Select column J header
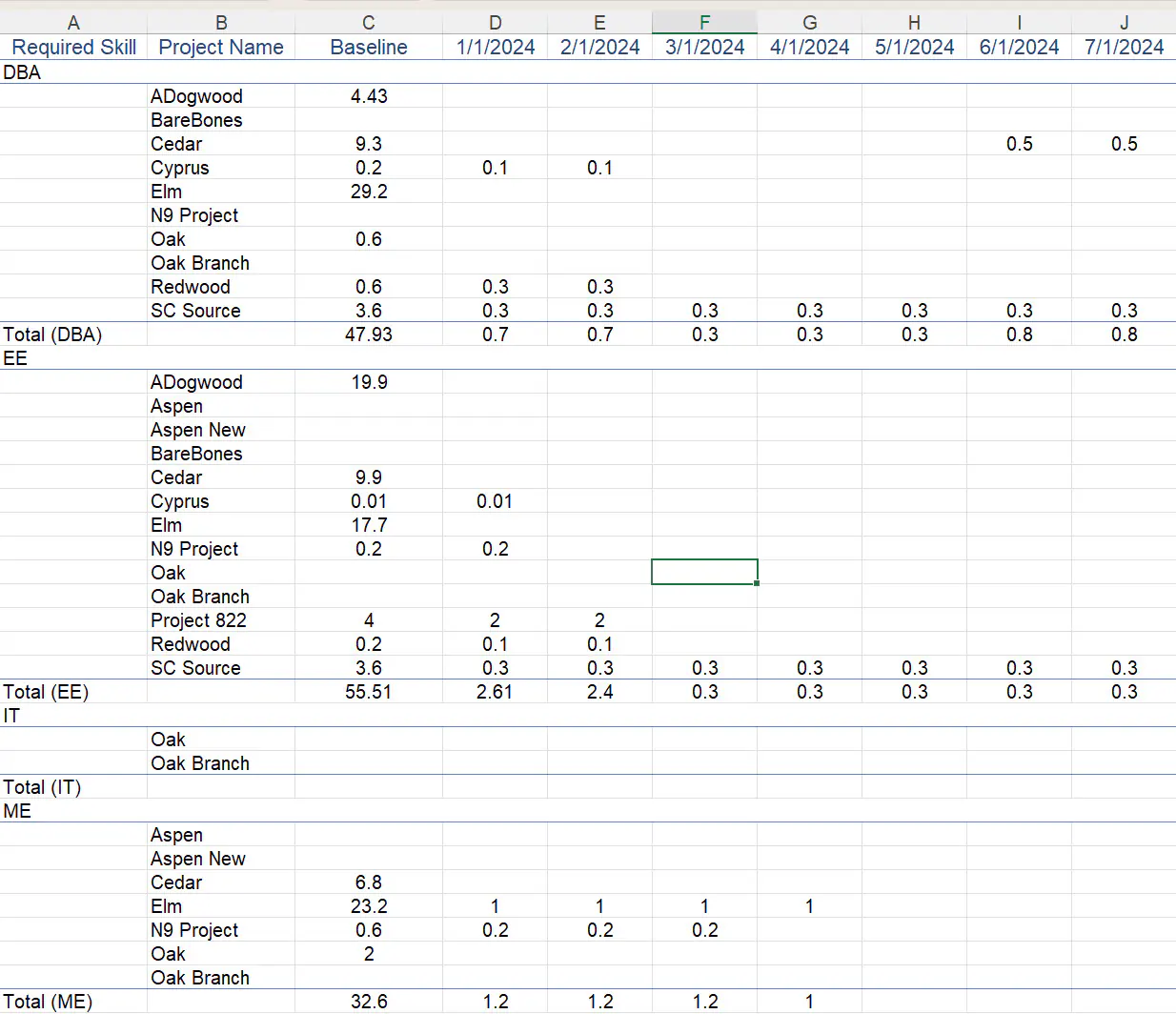Image resolution: width=1176 pixels, height=1014 pixels. [1124, 23]
